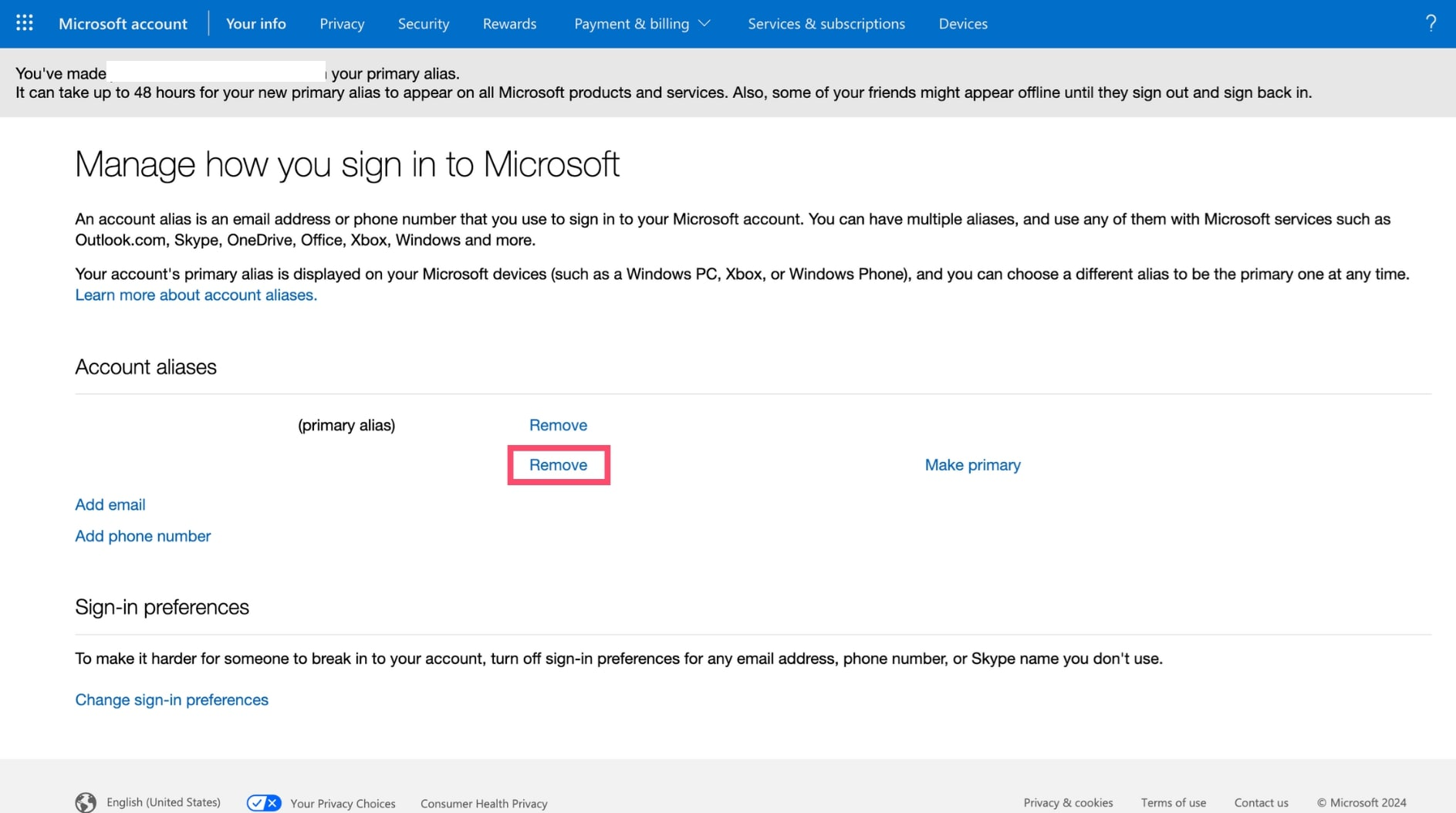Click the globe language icon in footer
The height and width of the screenshot is (813, 1456).
click(86, 802)
